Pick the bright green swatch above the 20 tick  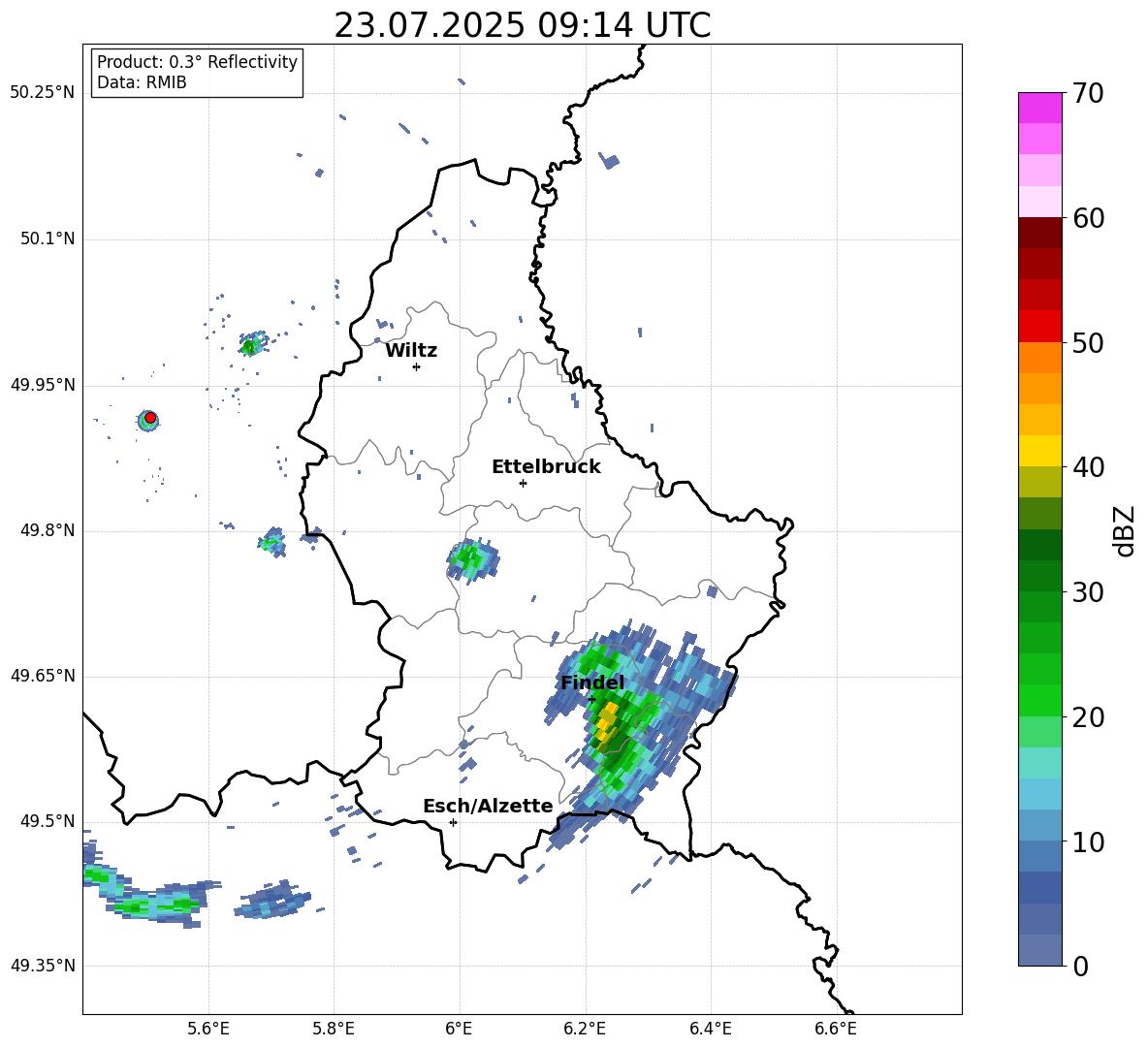(1040, 701)
